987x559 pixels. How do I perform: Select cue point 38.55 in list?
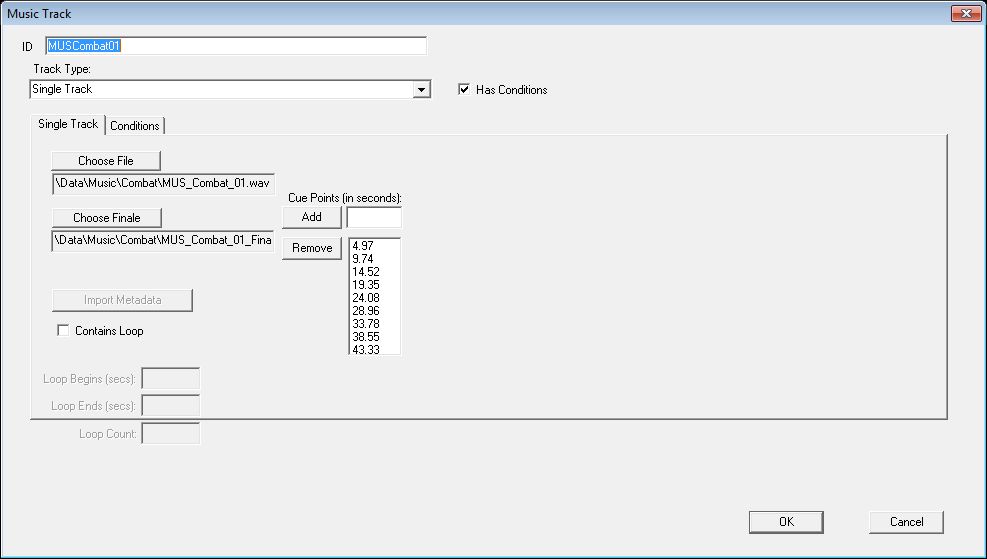pyautogui.click(x=375, y=337)
